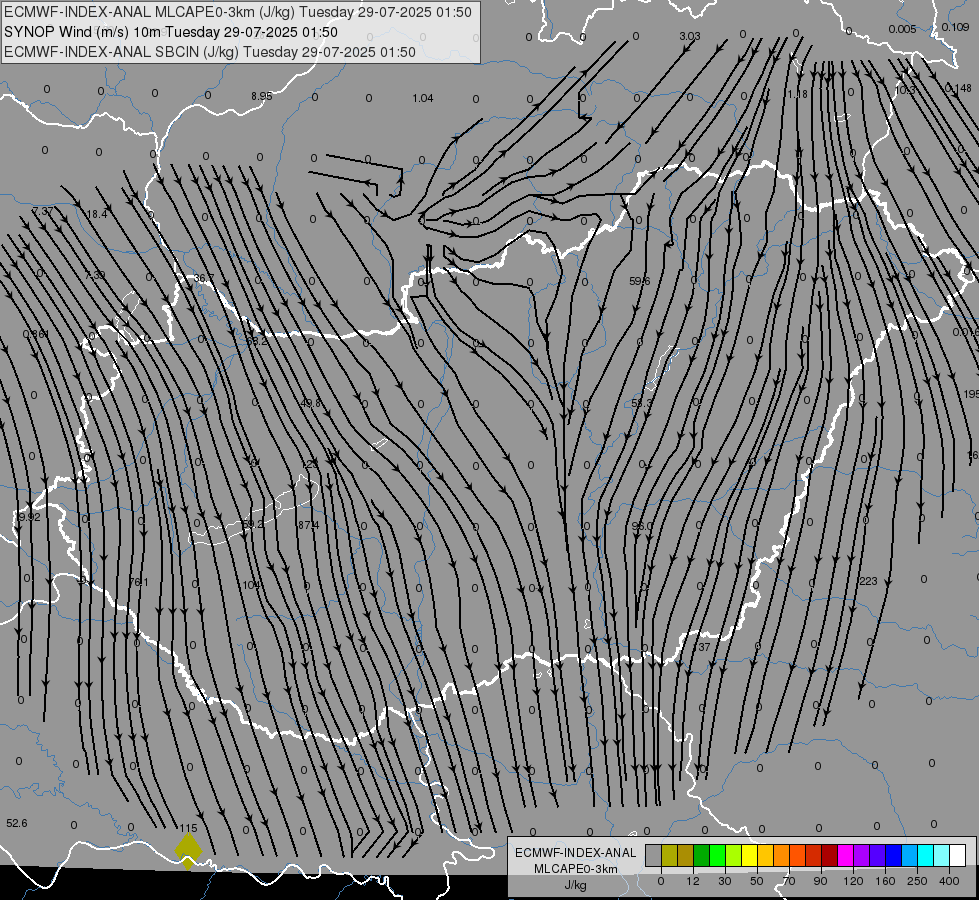Click the map value 58.3
This screenshot has width=979, height=900.
[641, 403]
